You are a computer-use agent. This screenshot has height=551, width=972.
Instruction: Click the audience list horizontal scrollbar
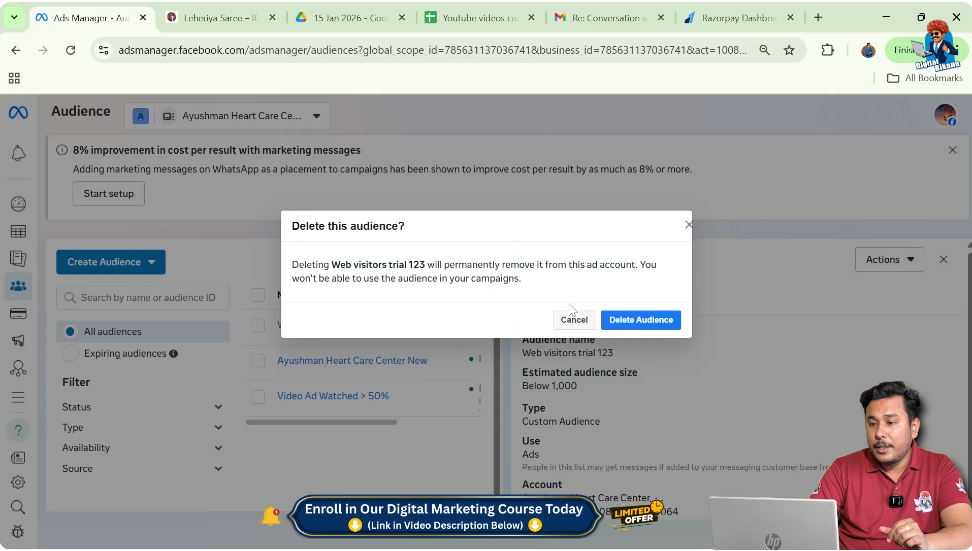click(x=321, y=423)
